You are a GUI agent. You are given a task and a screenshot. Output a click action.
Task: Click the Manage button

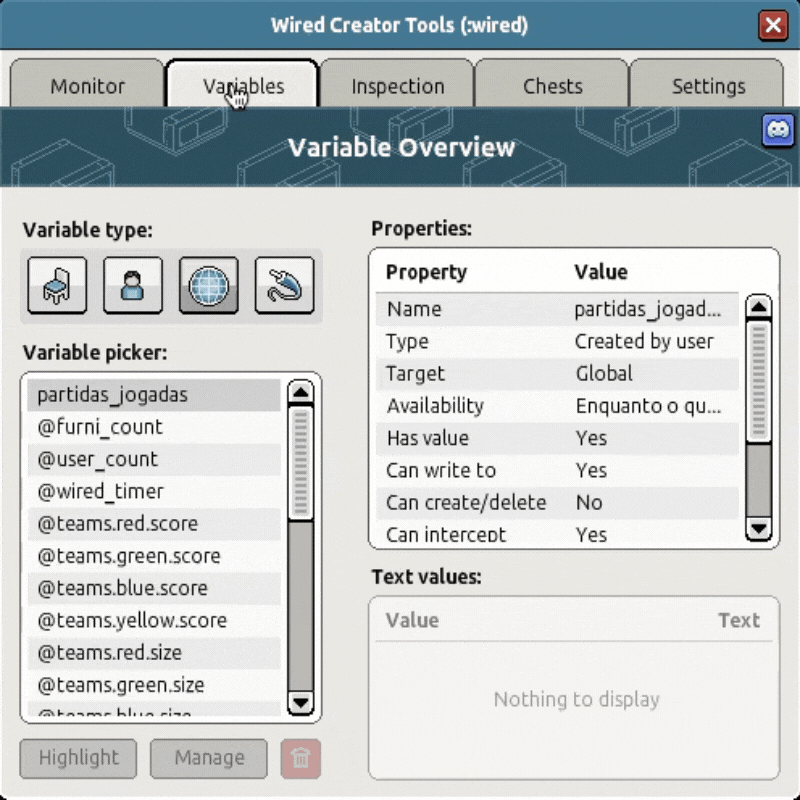click(x=209, y=758)
